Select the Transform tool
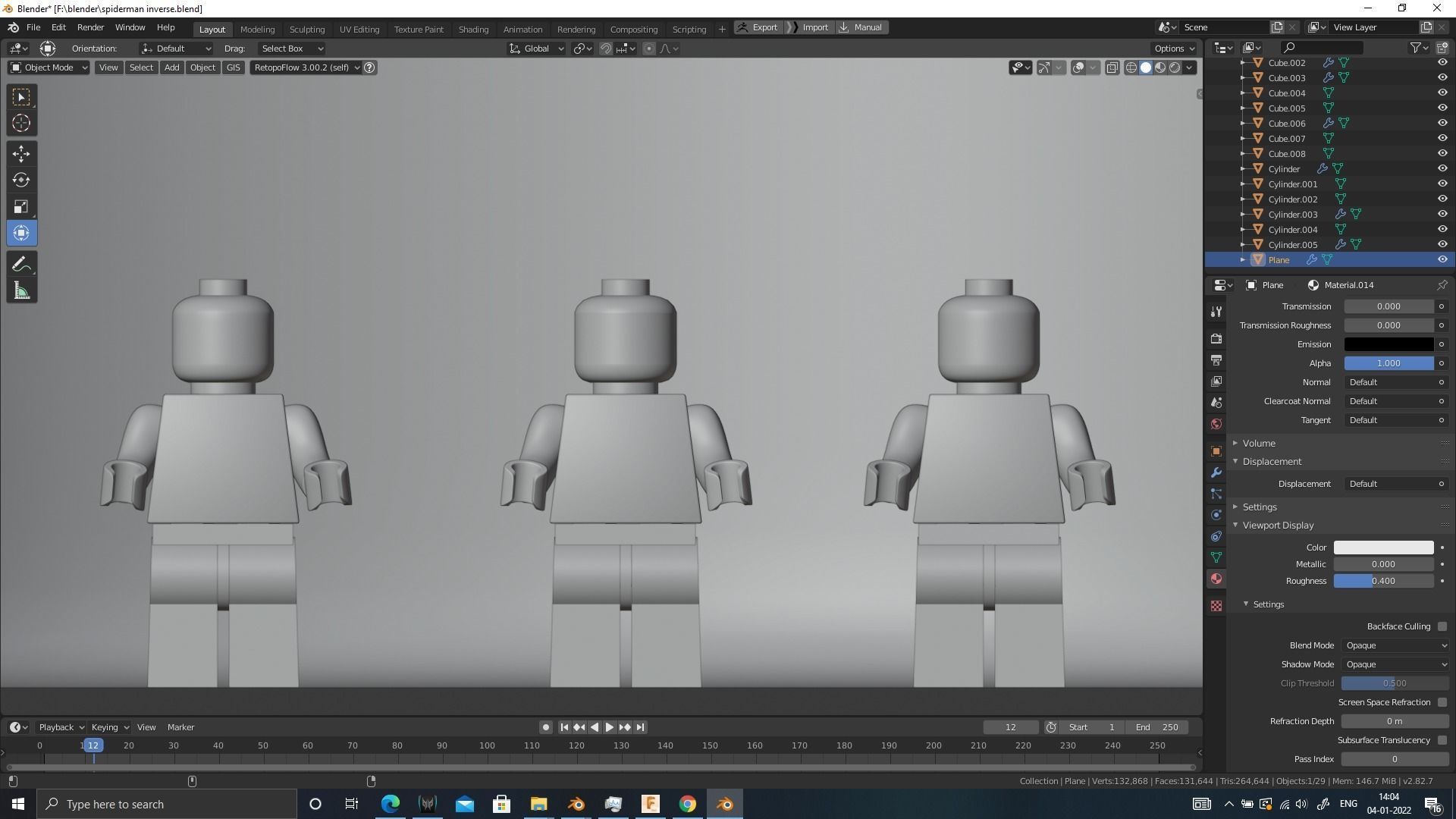 pyautogui.click(x=21, y=234)
